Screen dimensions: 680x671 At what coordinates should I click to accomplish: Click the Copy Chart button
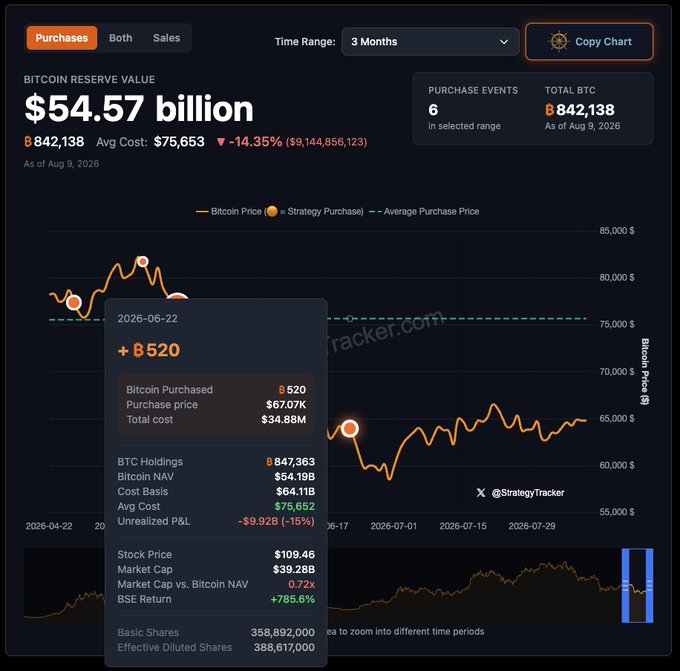pyautogui.click(x=589, y=42)
